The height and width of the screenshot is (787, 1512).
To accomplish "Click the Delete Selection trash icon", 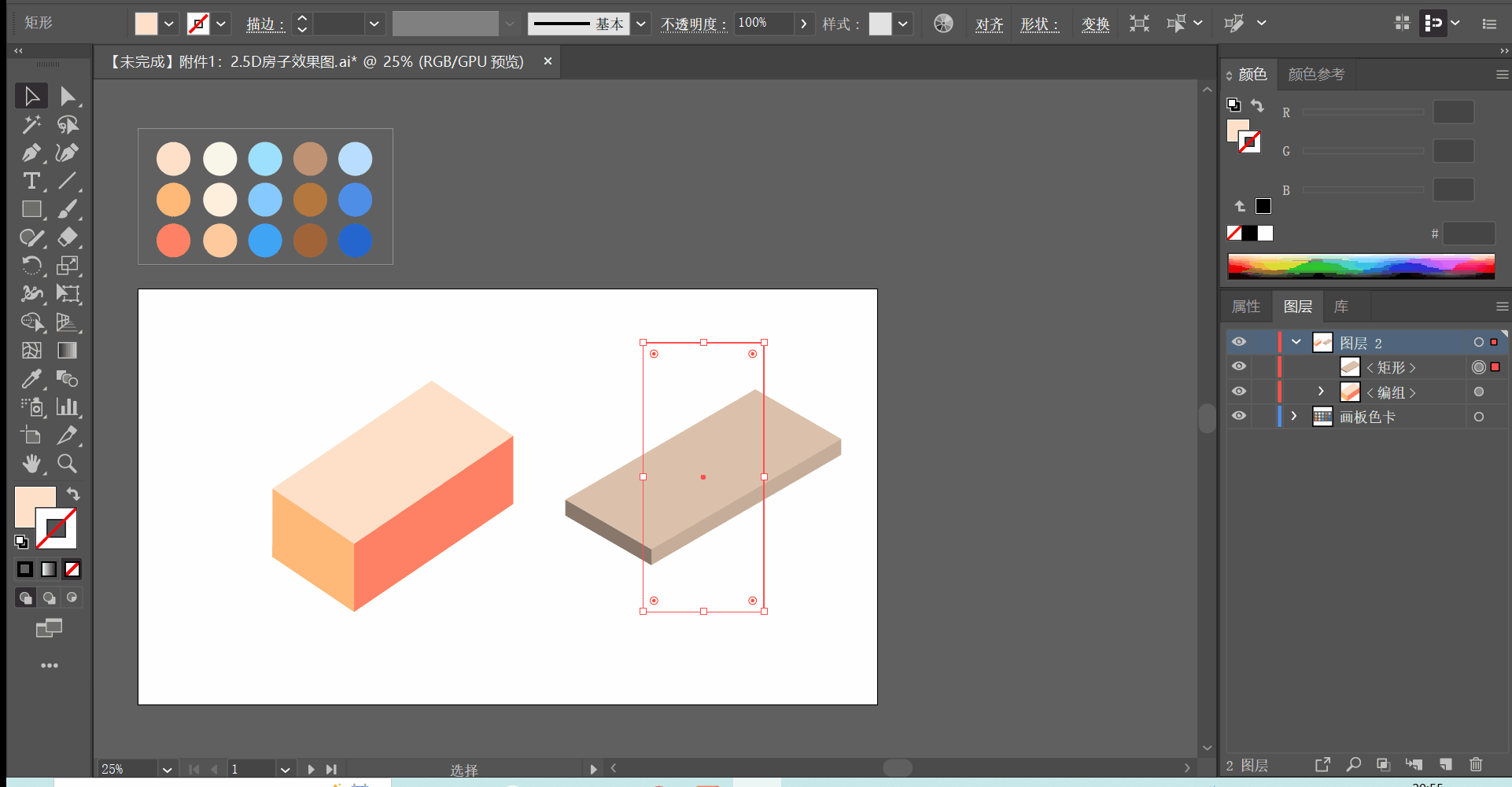I will (x=1476, y=764).
